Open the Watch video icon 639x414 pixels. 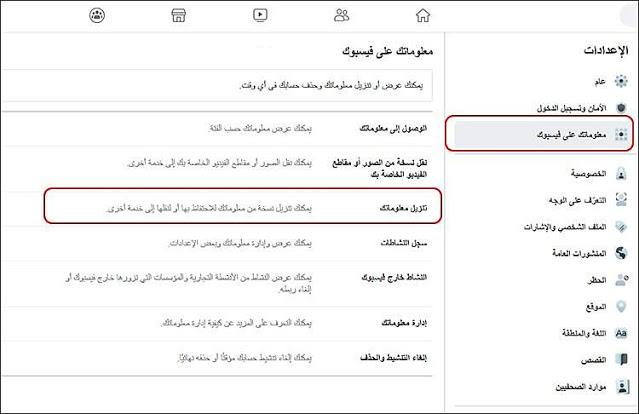pos(261,15)
